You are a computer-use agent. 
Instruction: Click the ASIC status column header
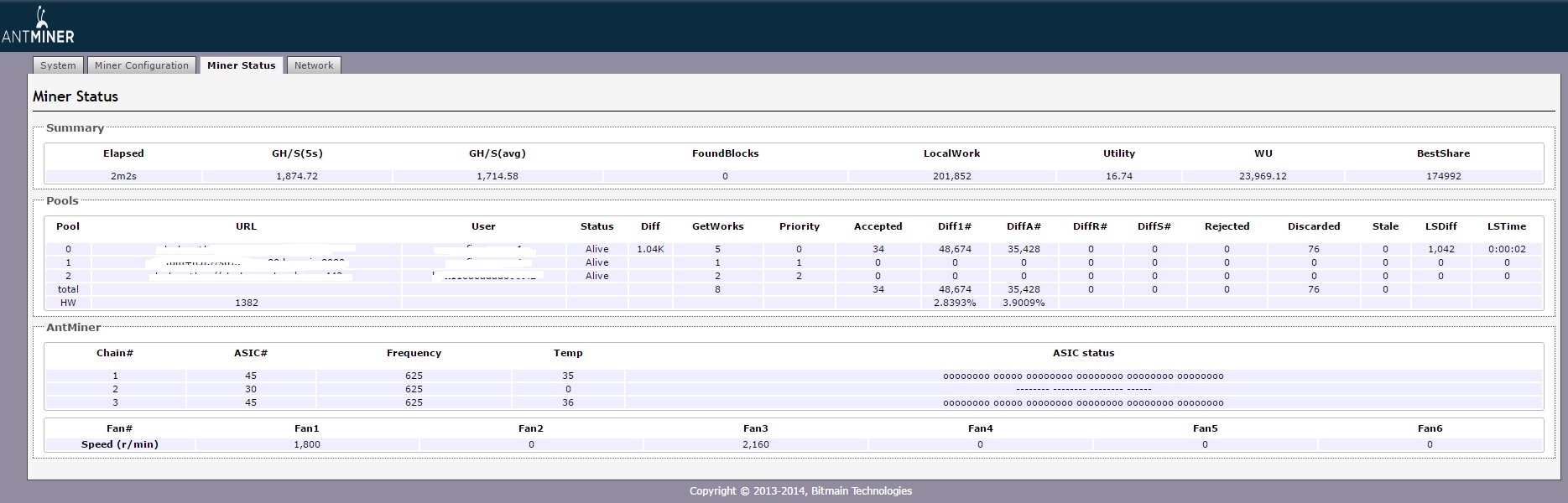1083,353
